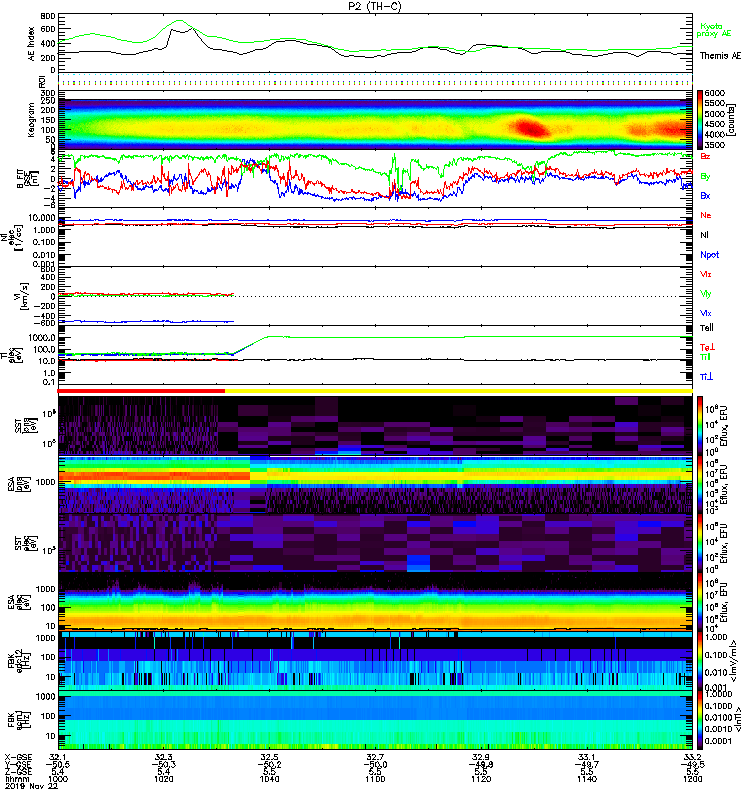This screenshot has height=800, width=750.
Task: Select the red Ne density legend label
Action: click(706, 215)
